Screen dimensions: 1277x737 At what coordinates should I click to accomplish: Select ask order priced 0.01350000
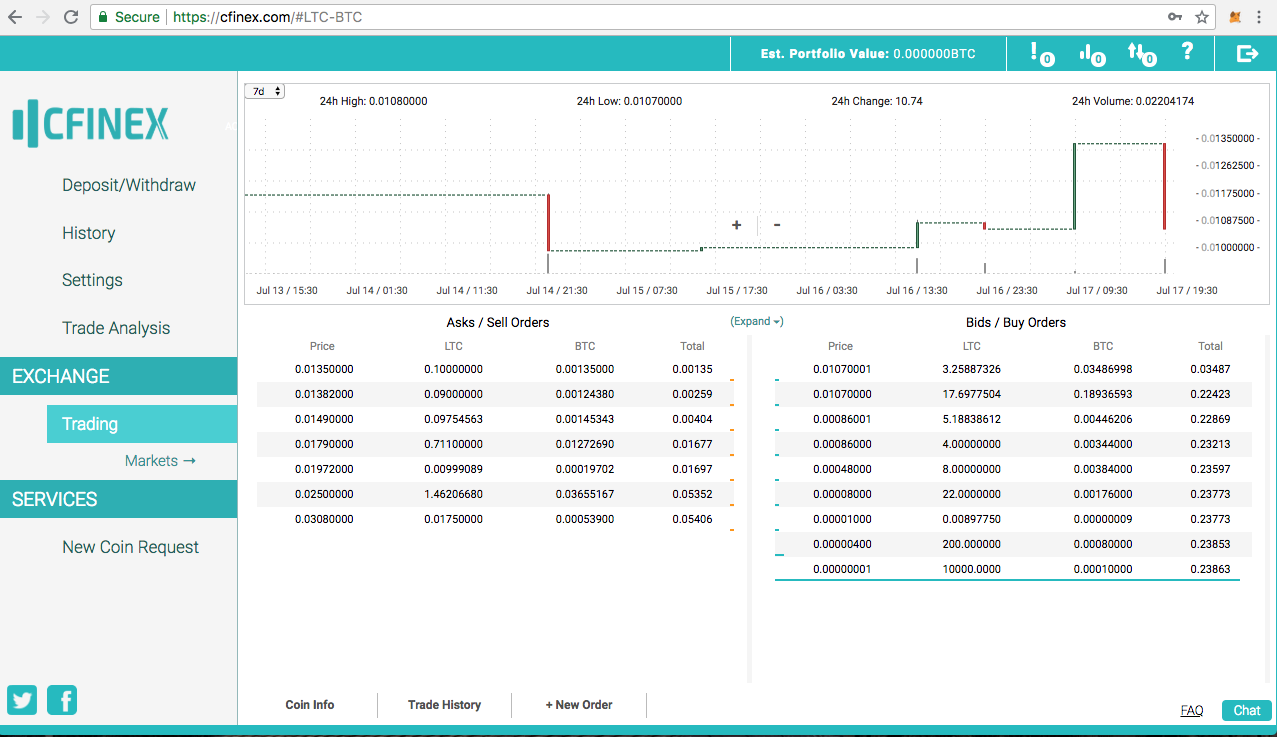pyautogui.click(x=495, y=369)
